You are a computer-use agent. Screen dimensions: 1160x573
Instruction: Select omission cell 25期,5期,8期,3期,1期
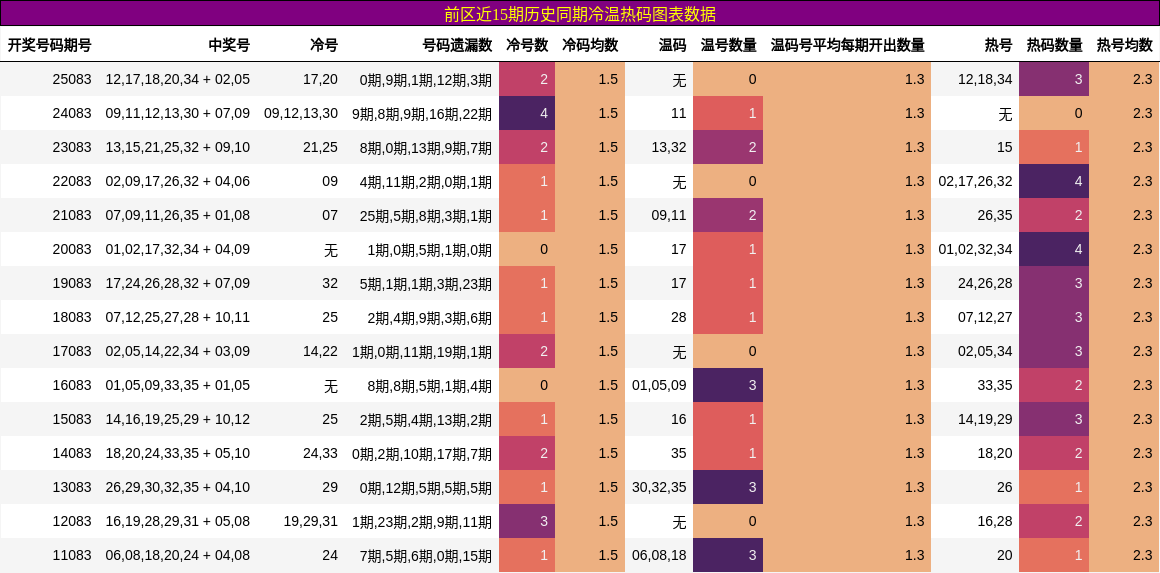[x=425, y=215]
